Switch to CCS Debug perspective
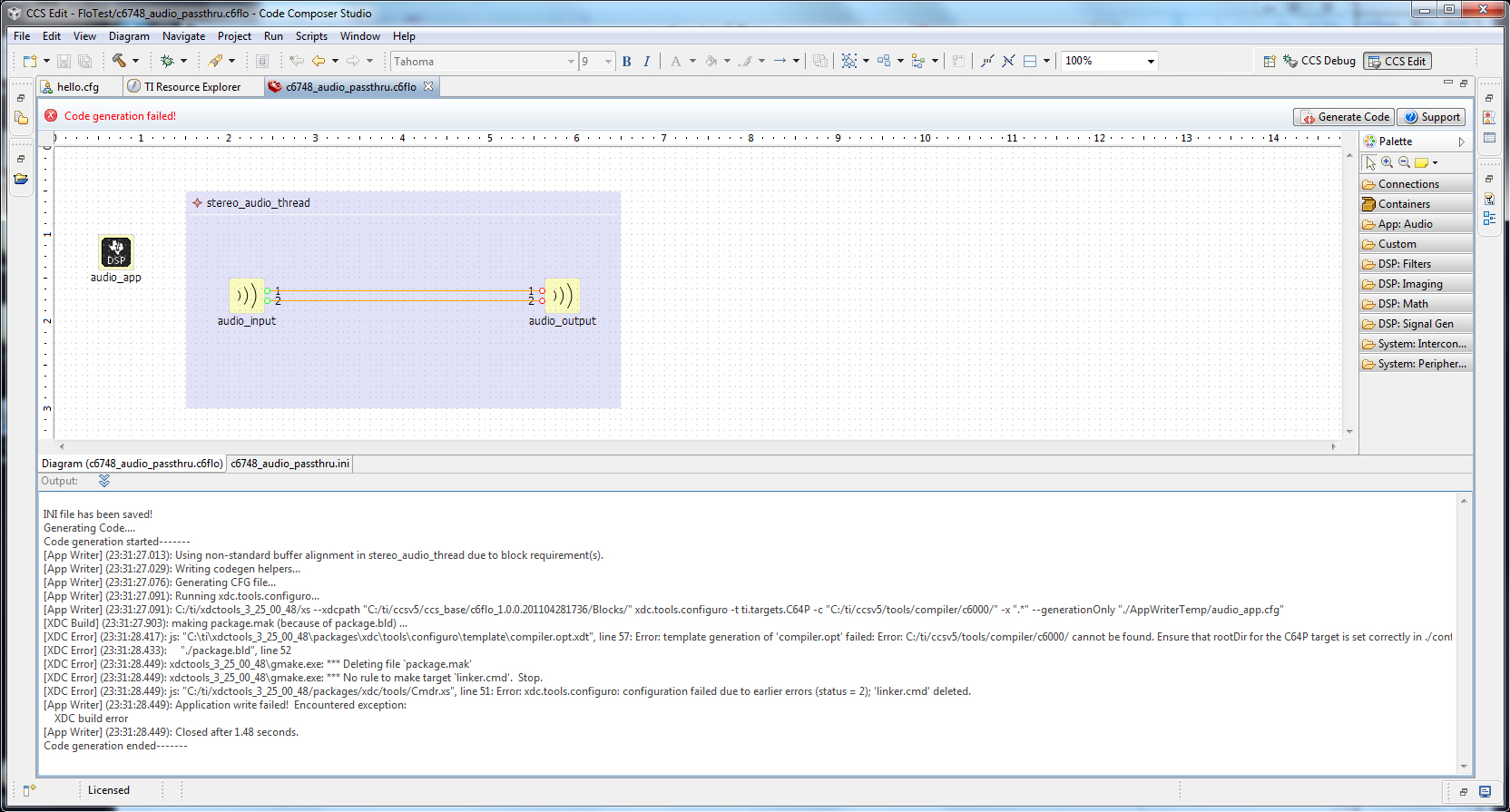 coord(1319,61)
